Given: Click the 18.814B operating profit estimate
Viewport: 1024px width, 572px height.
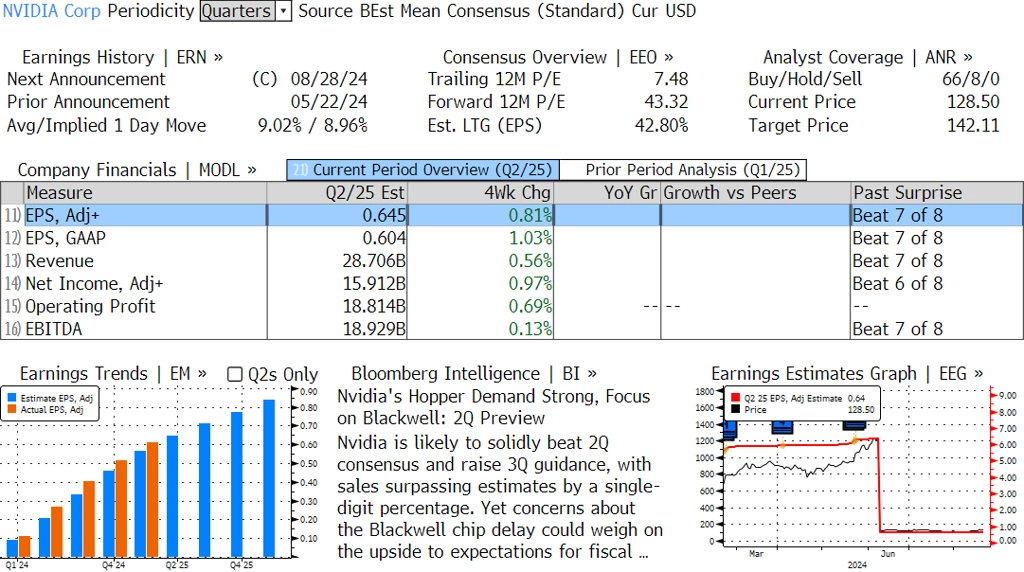Looking at the screenshot, I should pos(374,307).
